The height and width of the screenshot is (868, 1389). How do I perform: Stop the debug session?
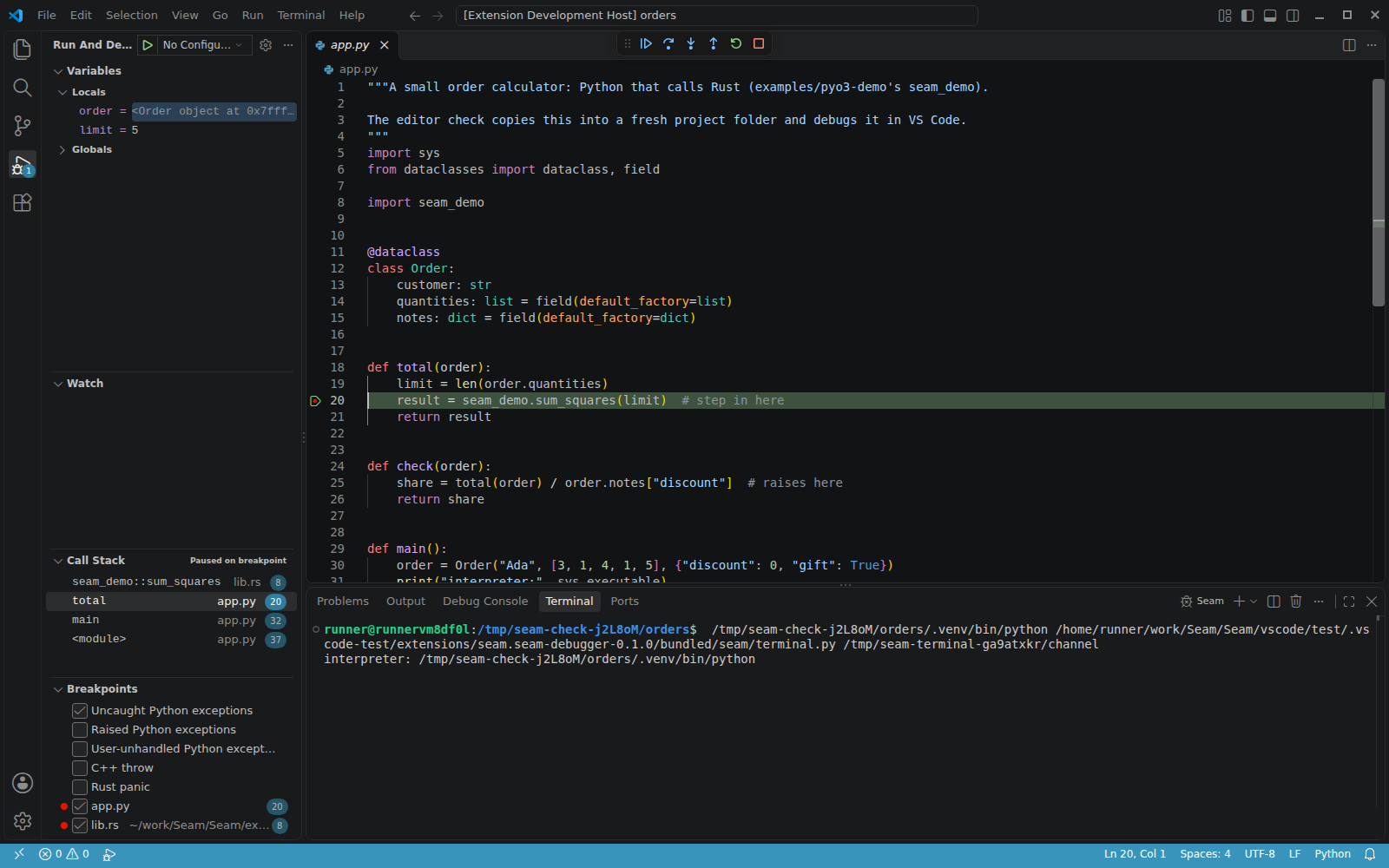click(x=759, y=43)
